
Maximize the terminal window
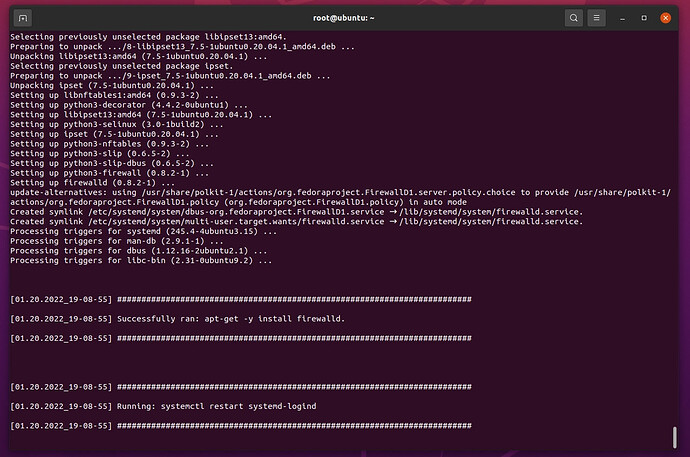coord(644,18)
